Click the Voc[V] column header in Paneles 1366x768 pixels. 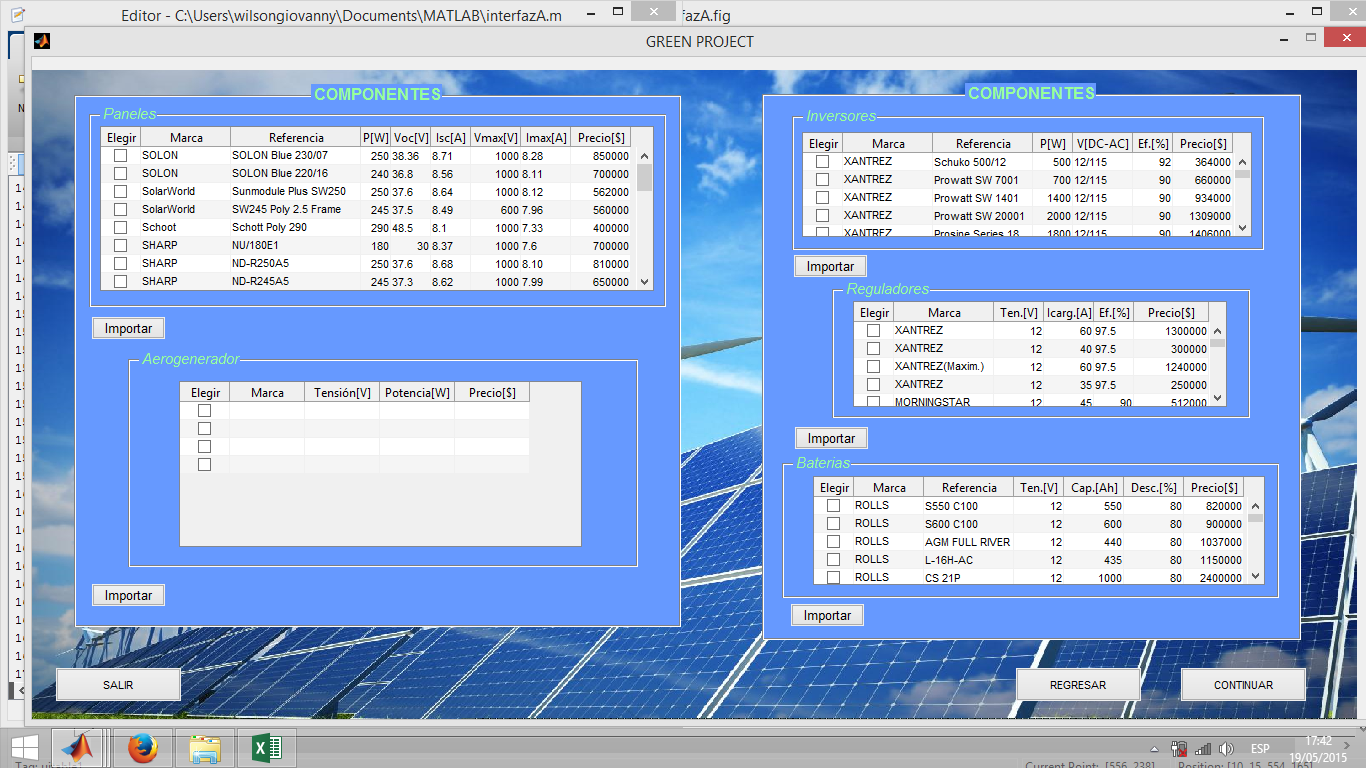point(411,138)
